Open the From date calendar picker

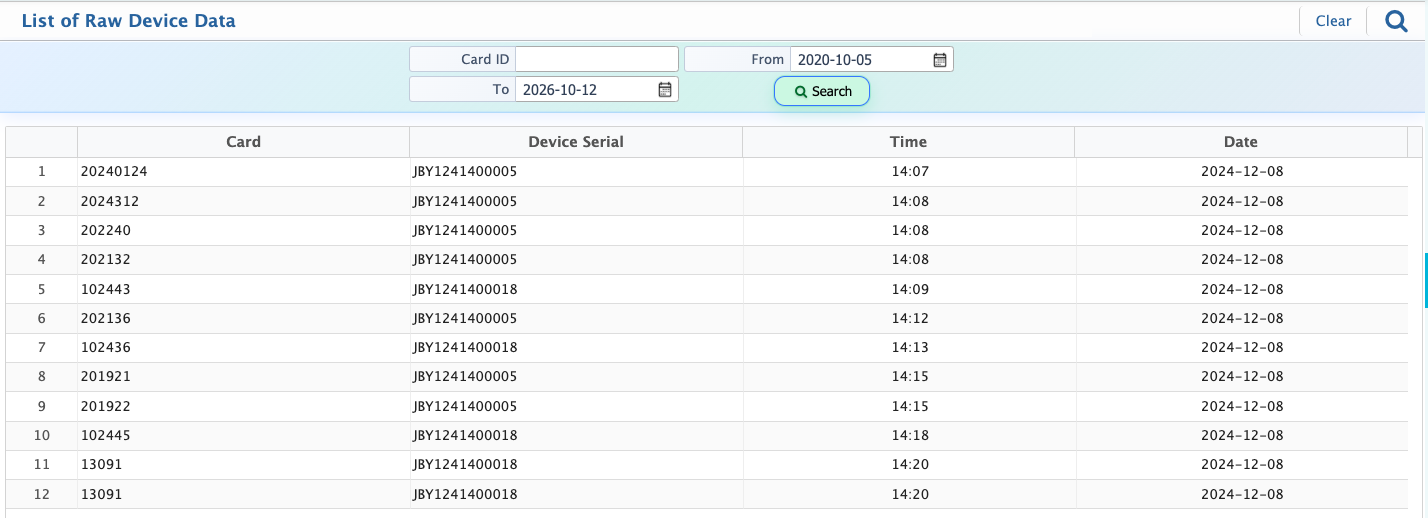(x=940, y=60)
